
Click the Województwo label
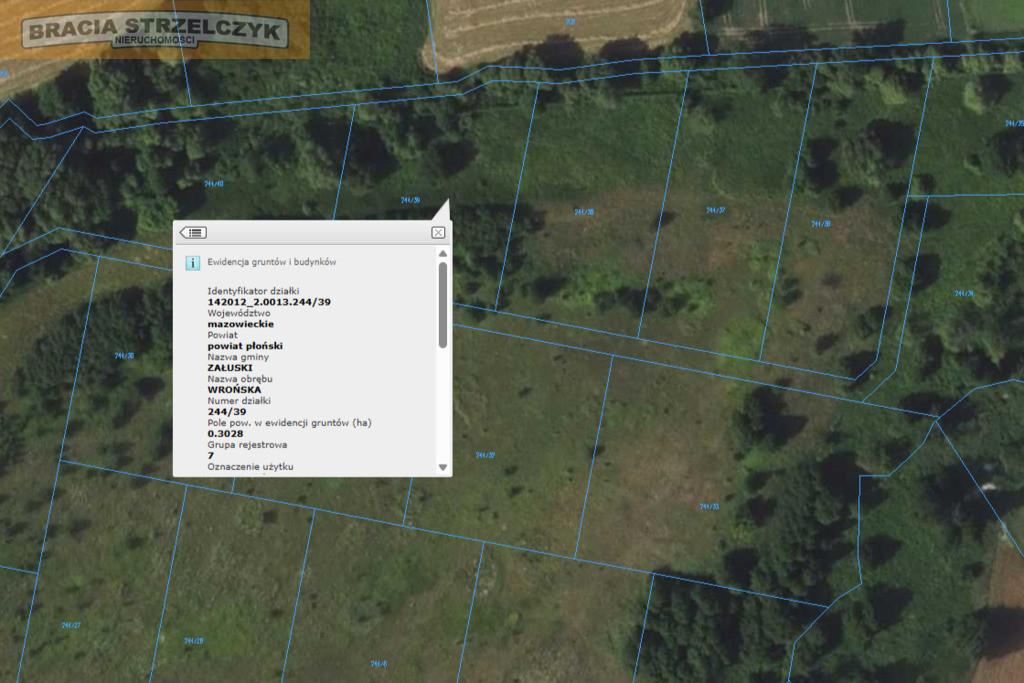238,313
